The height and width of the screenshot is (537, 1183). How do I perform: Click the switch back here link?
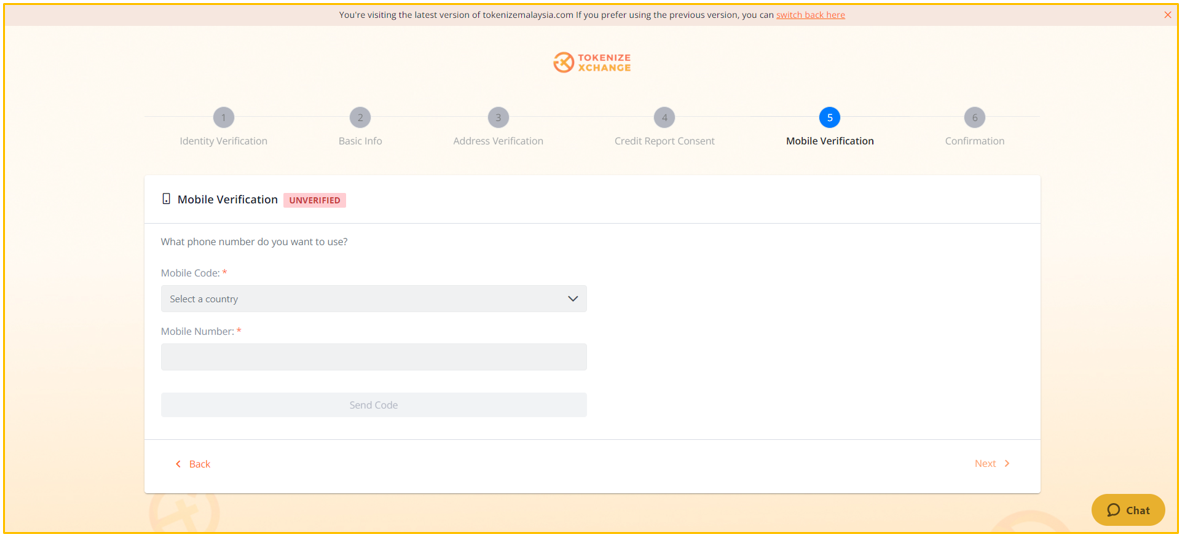tap(810, 14)
